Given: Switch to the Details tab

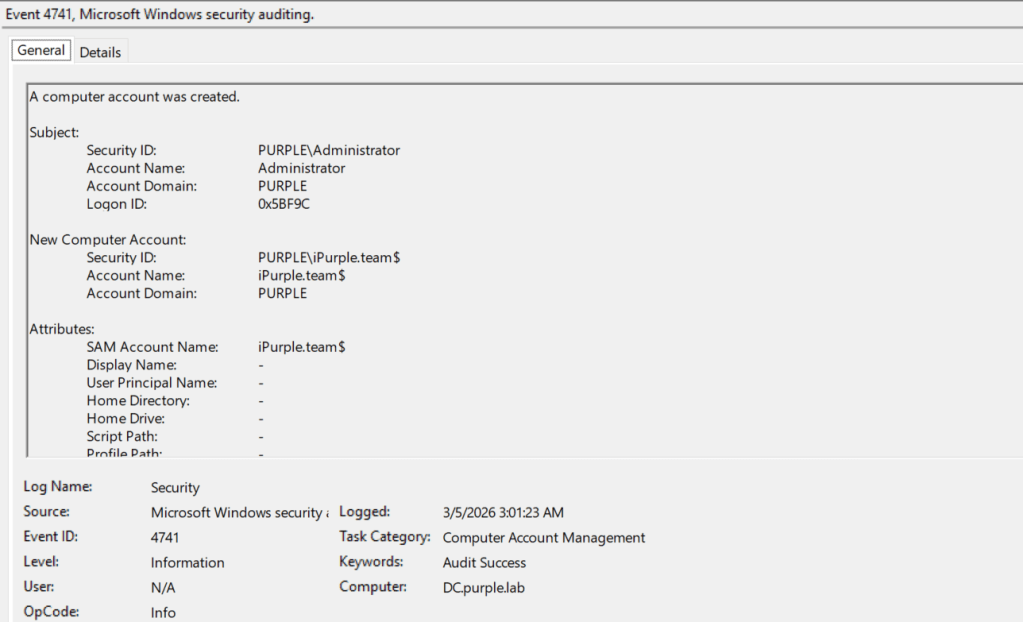Looking at the screenshot, I should [100, 52].
